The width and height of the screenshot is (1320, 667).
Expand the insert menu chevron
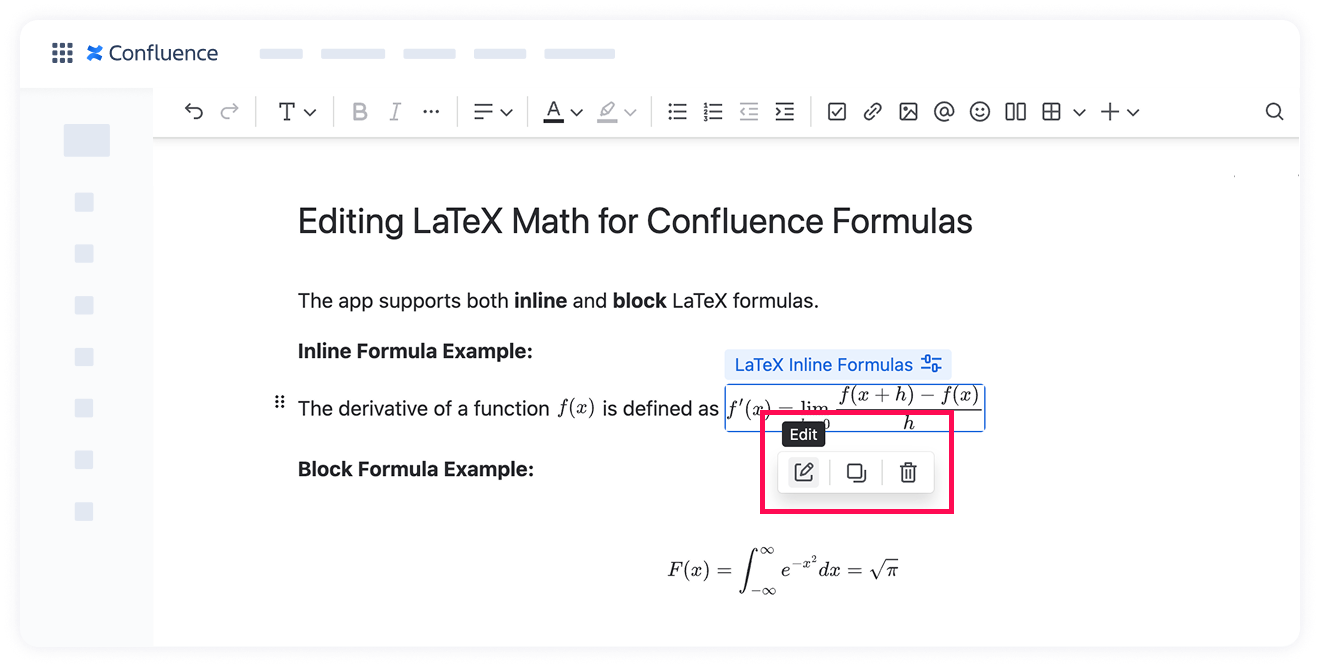[x=1133, y=113]
